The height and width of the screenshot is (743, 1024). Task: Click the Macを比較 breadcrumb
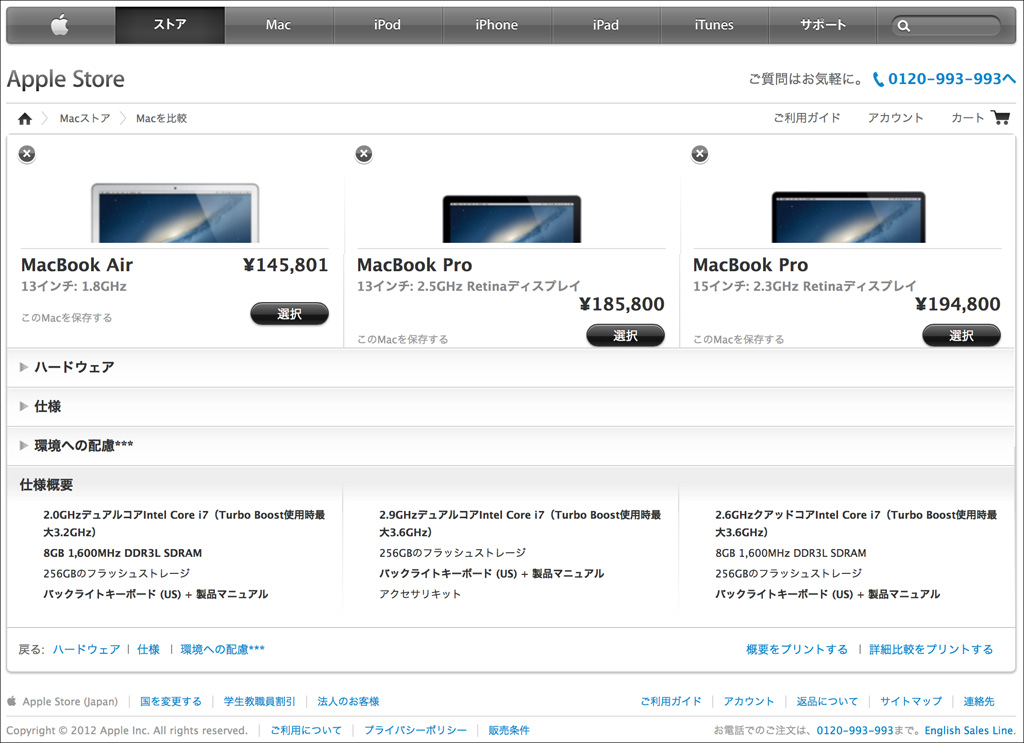(x=161, y=118)
